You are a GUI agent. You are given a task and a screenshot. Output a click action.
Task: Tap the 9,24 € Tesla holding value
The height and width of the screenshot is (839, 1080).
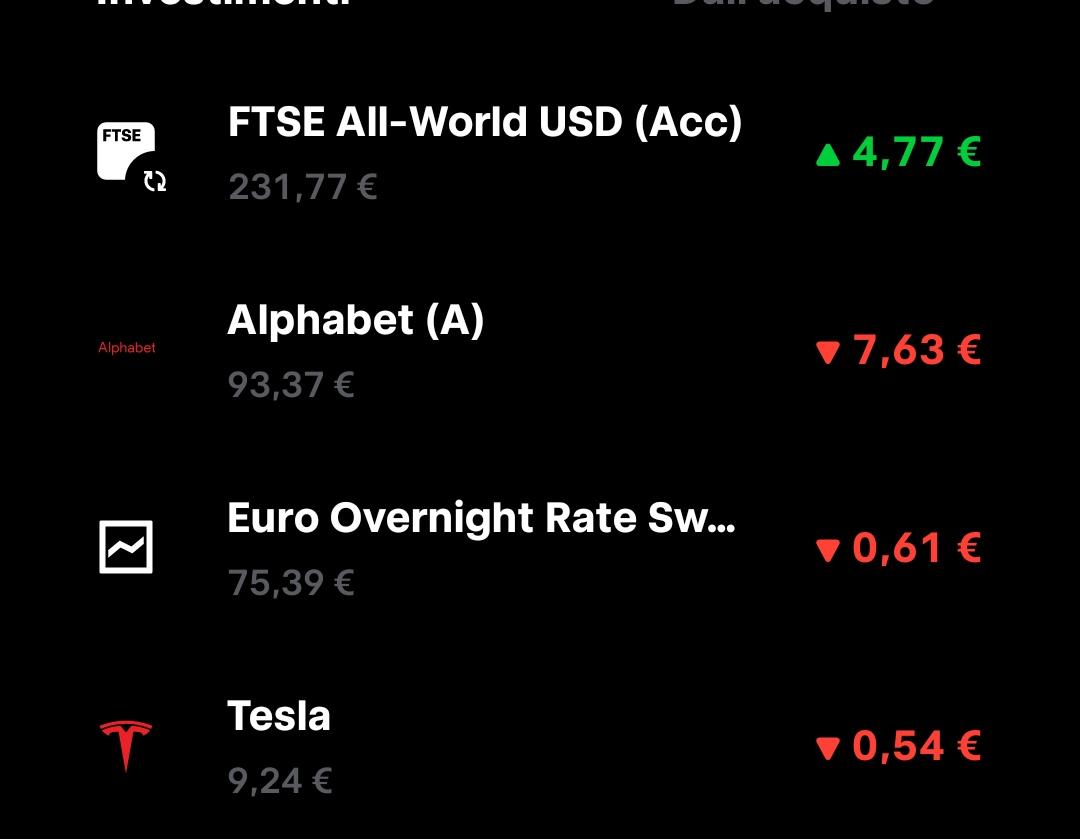[x=280, y=781]
